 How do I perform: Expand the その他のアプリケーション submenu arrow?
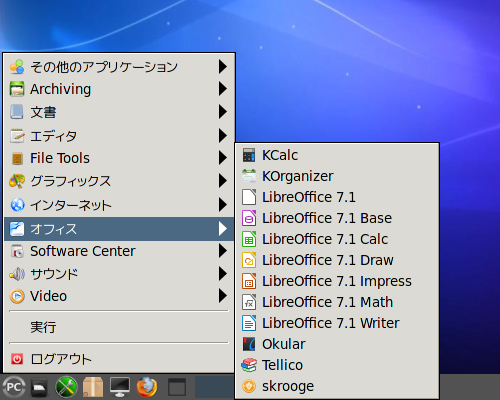point(223,67)
